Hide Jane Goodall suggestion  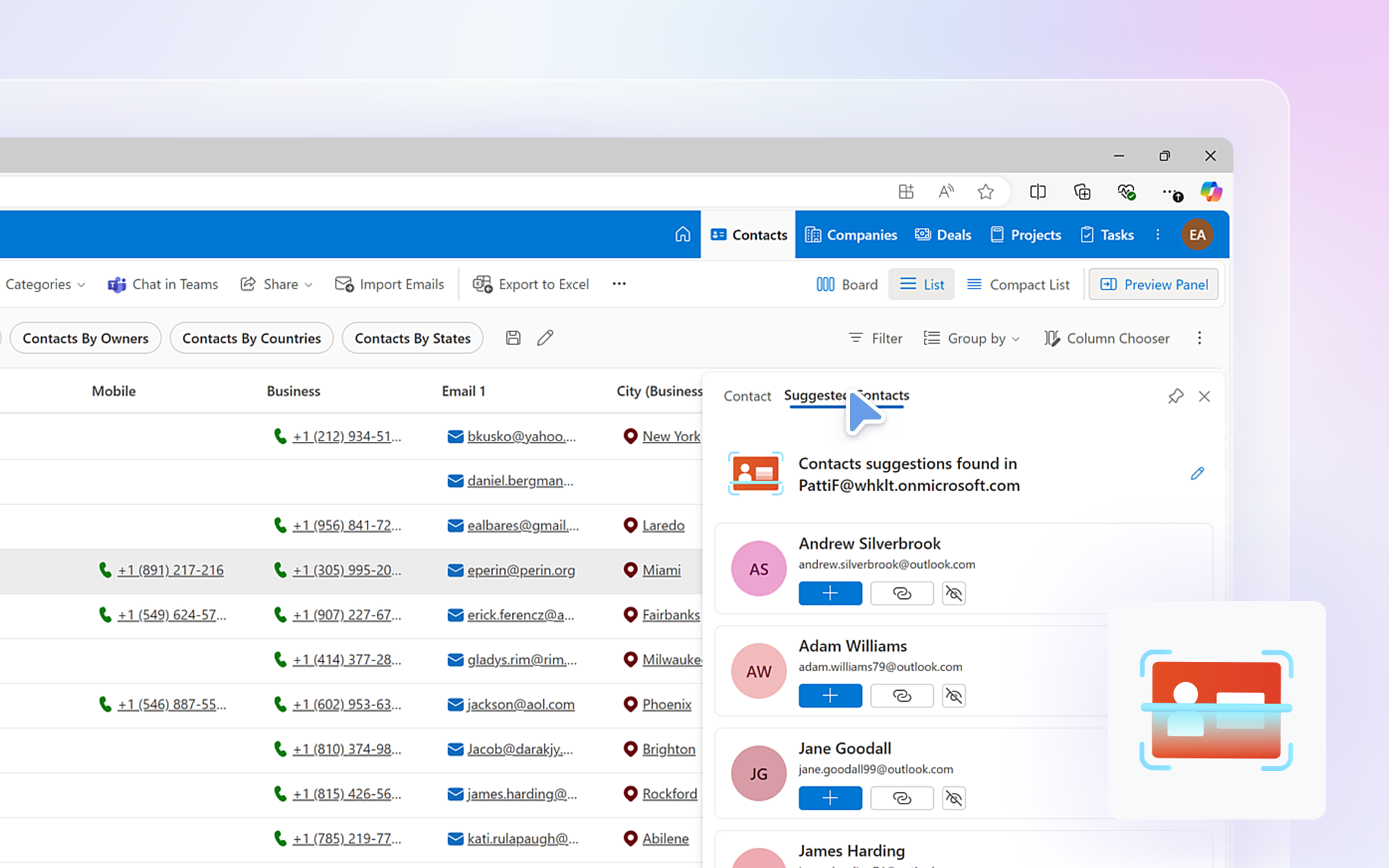coord(954,798)
